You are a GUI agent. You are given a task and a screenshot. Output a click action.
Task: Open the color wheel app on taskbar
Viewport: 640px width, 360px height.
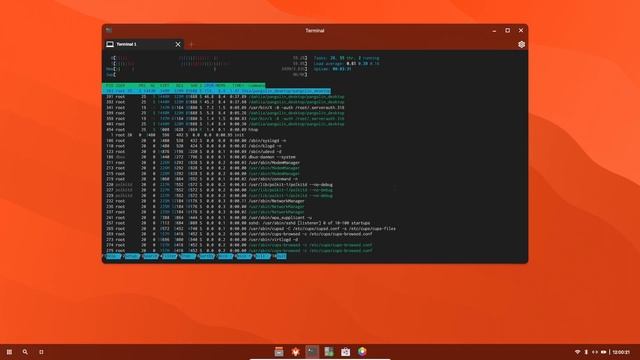(x=362, y=351)
